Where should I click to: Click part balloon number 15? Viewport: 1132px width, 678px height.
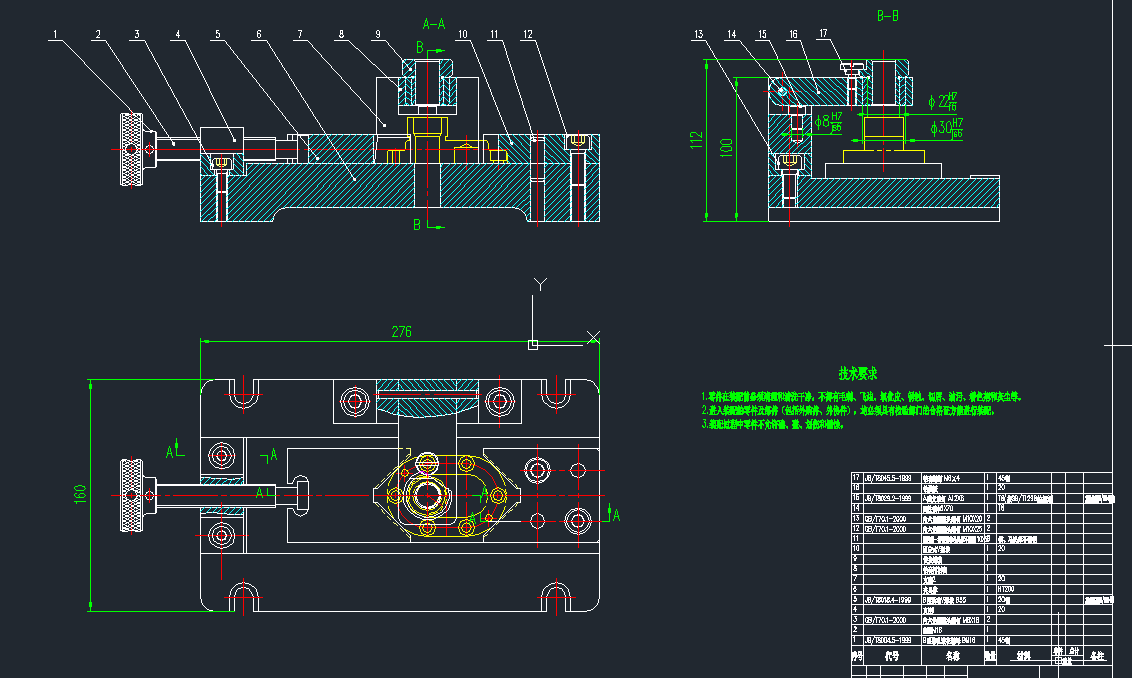point(762,34)
